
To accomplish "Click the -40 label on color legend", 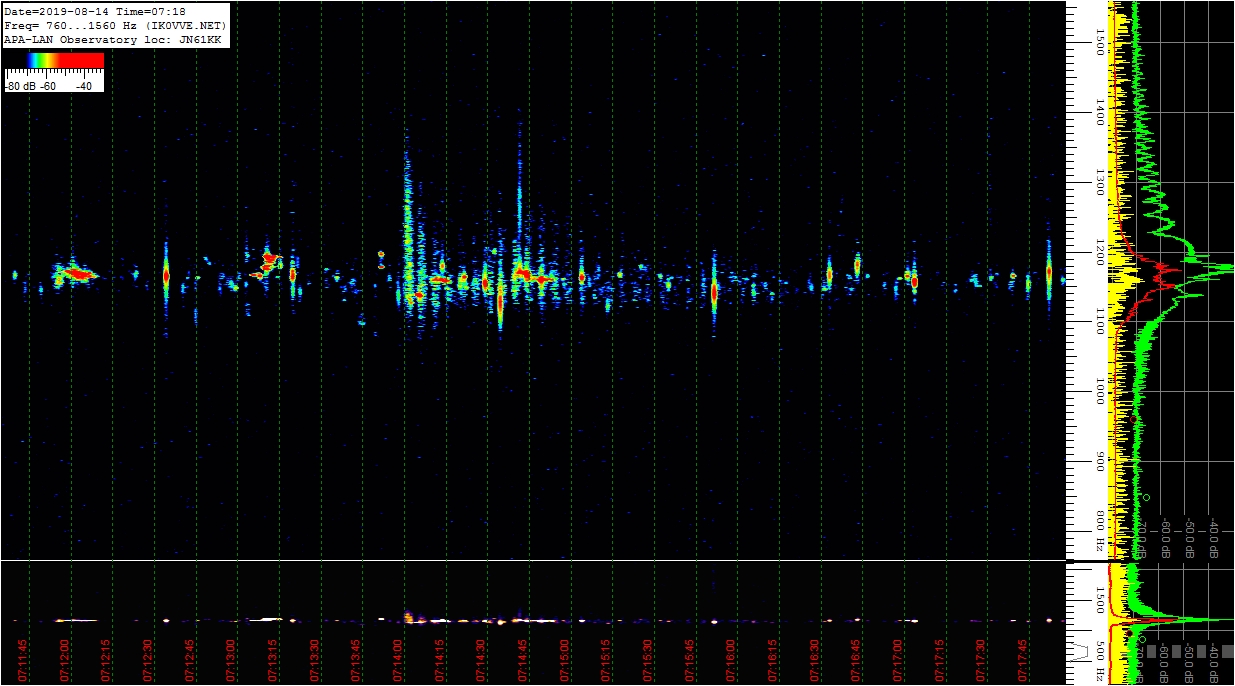I will pos(84,86).
